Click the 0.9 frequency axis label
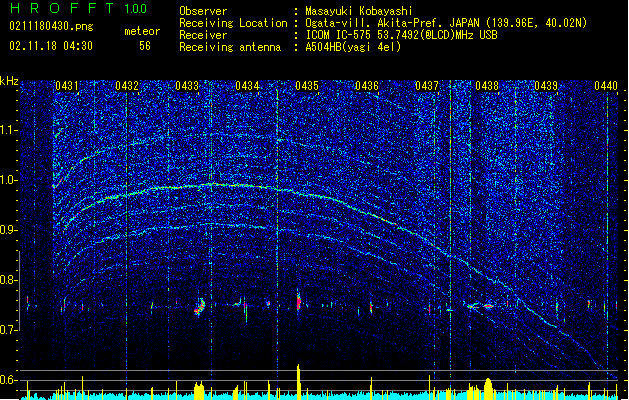This screenshot has height=400, width=629. (9, 230)
